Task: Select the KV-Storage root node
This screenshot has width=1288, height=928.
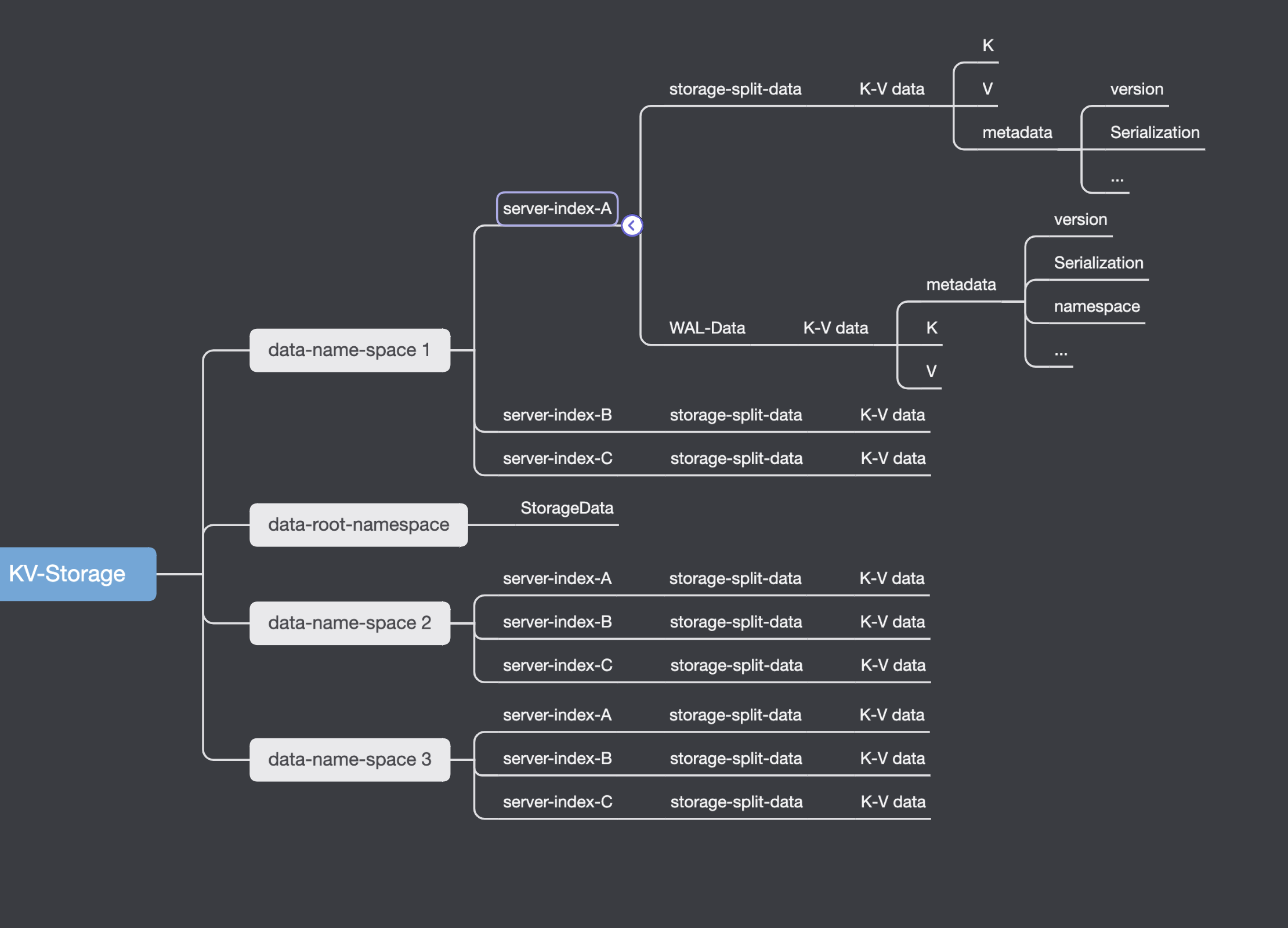Action: [x=67, y=574]
